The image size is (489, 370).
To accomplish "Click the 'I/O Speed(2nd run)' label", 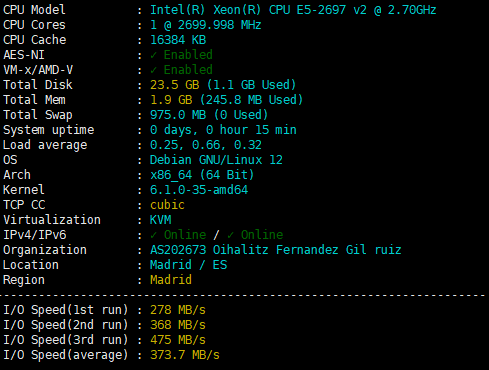I will [66, 325].
